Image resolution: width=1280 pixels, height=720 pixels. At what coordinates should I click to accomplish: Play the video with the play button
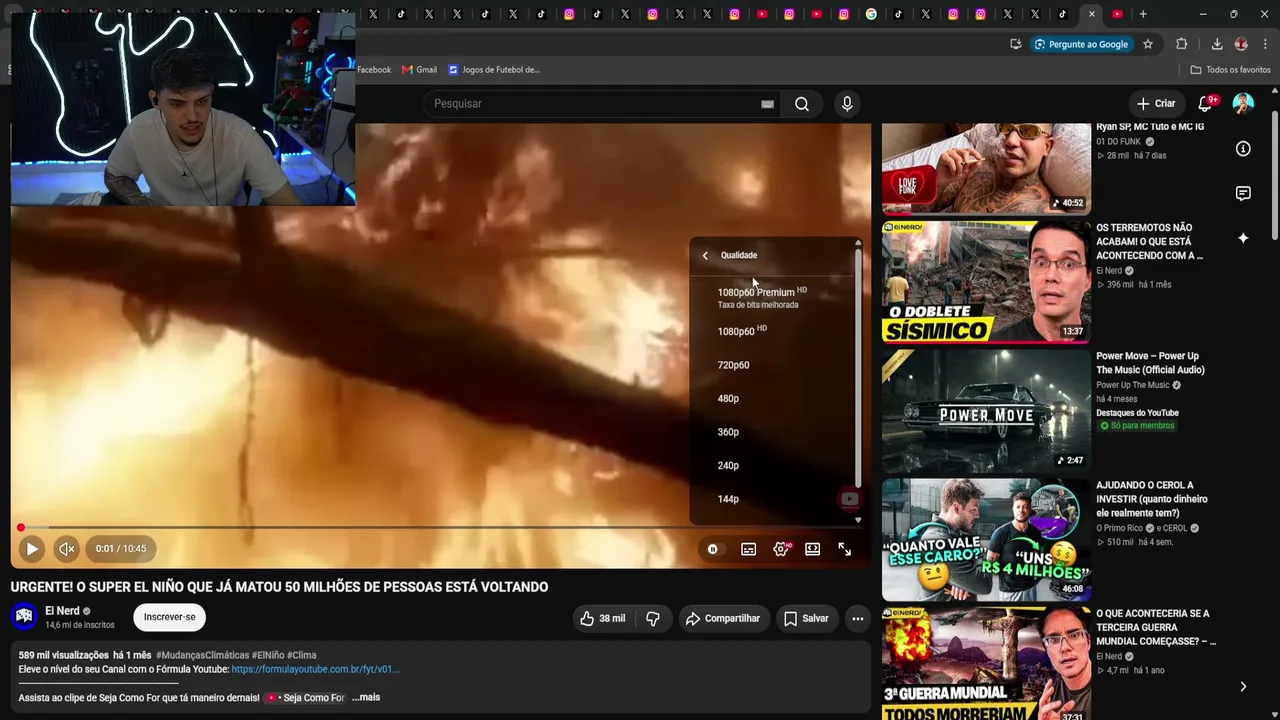[31, 549]
